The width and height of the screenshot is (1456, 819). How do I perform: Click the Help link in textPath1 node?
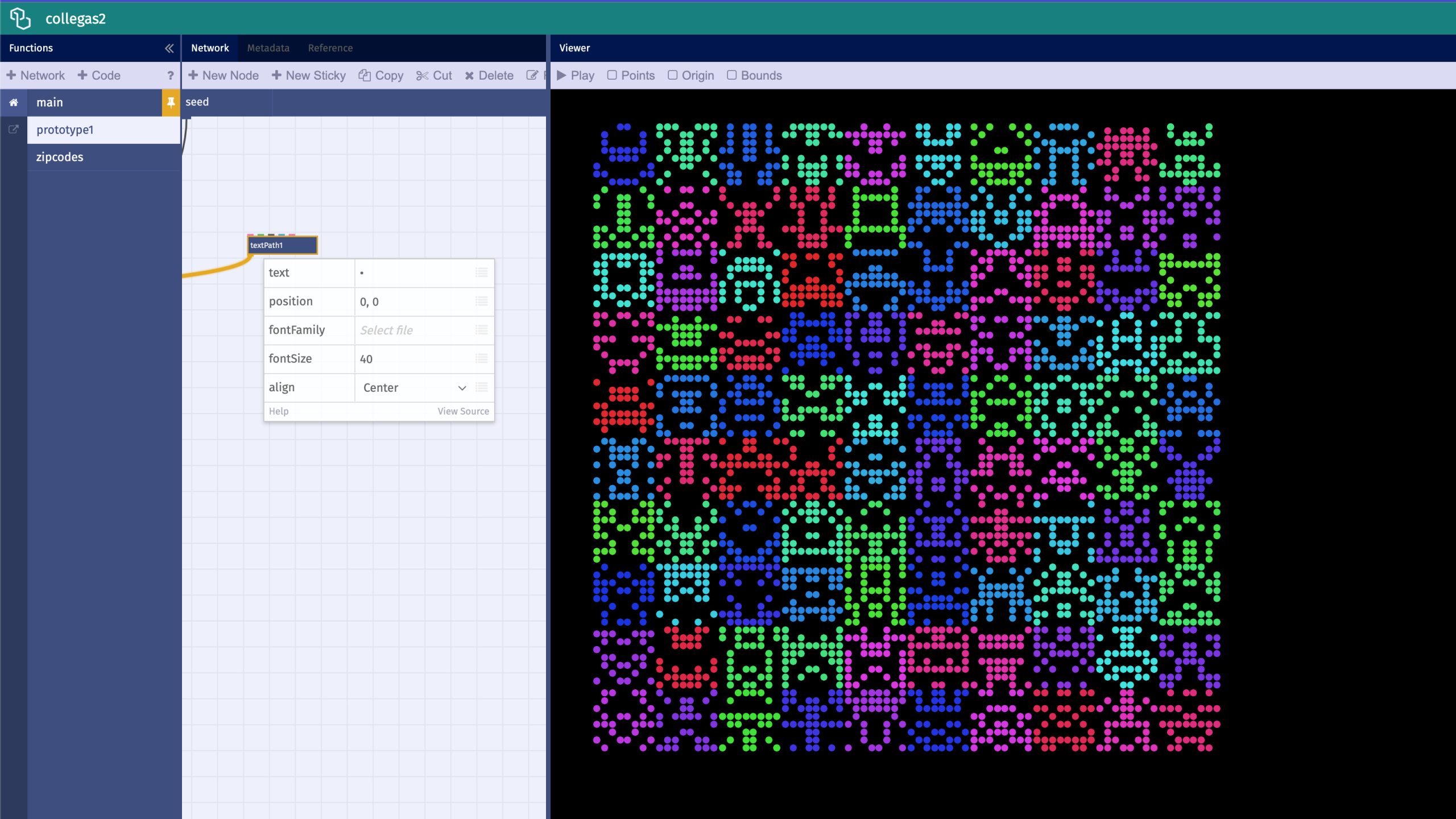coord(278,411)
